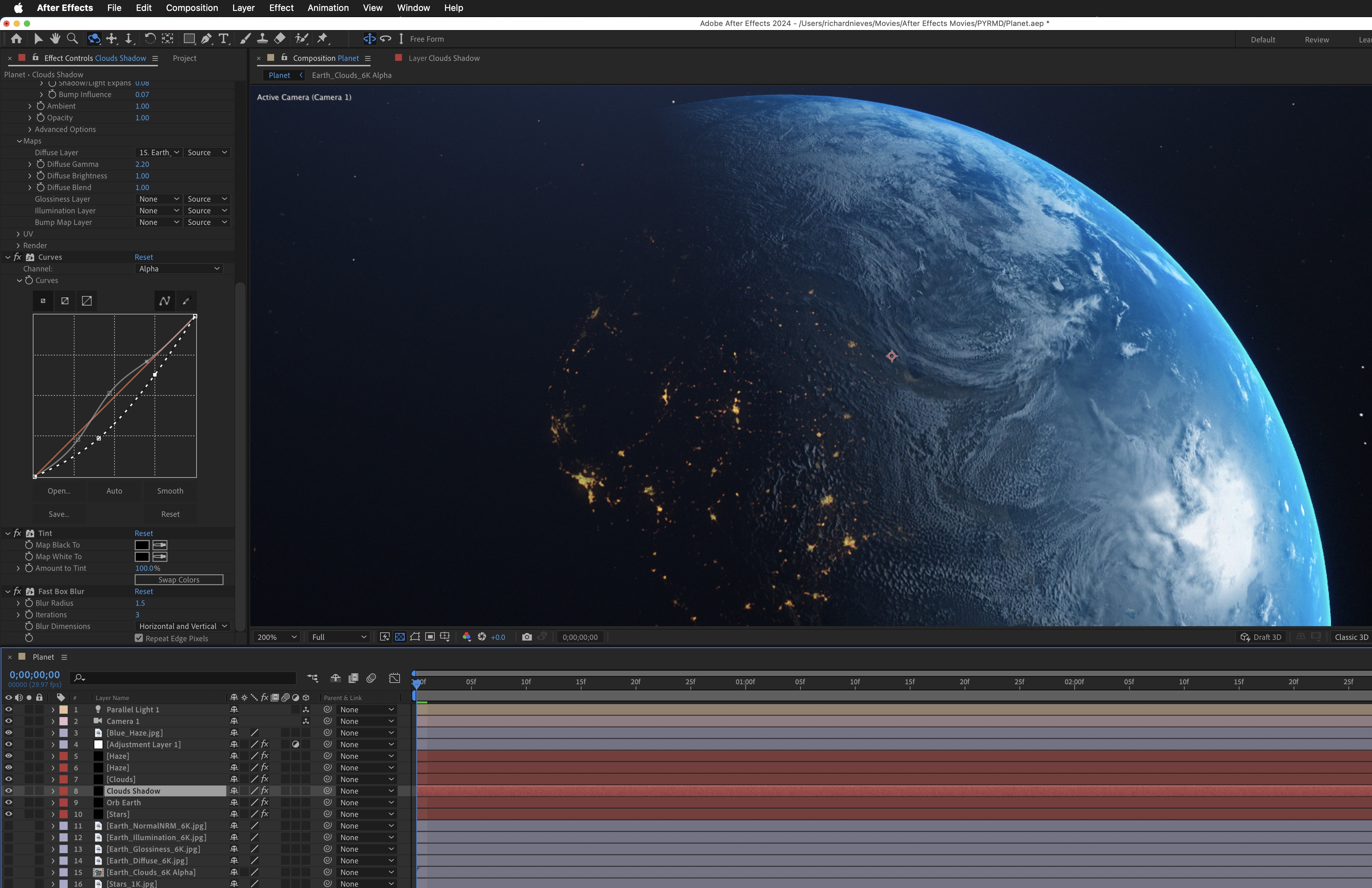
Task: Toggle visibility of Parallel Light 1 layer
Action: coord(9,709)
